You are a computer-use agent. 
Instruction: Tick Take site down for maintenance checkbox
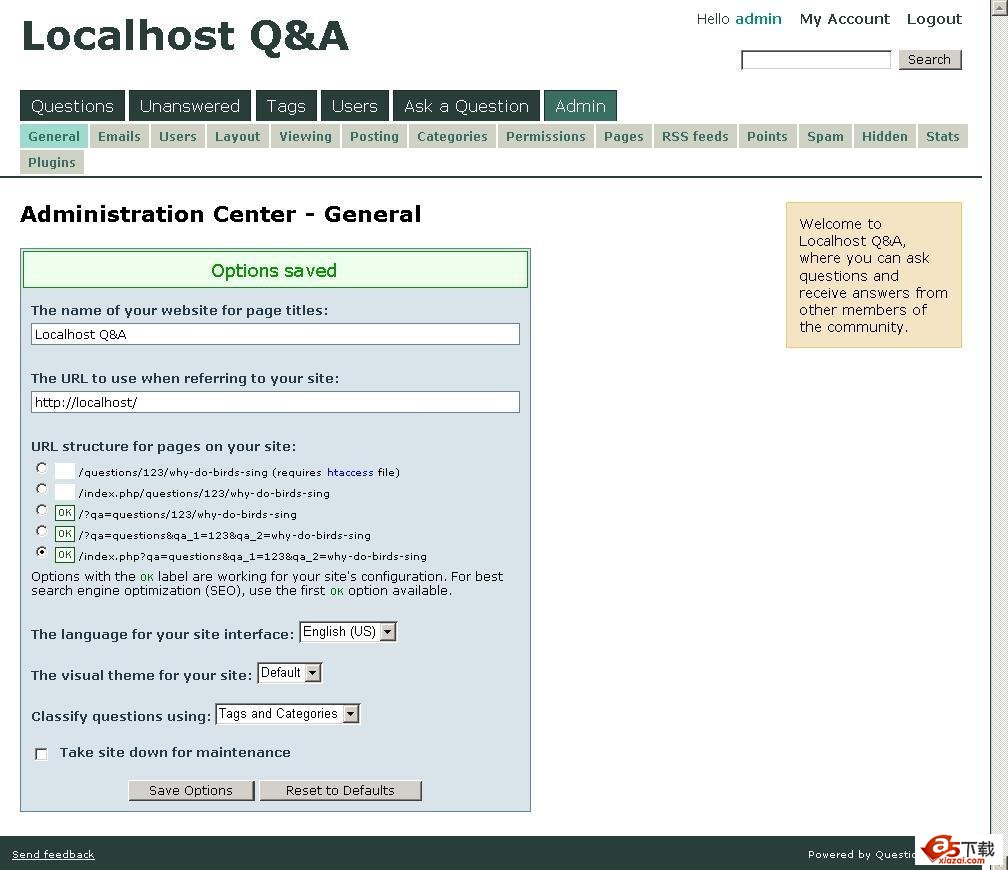41,754
